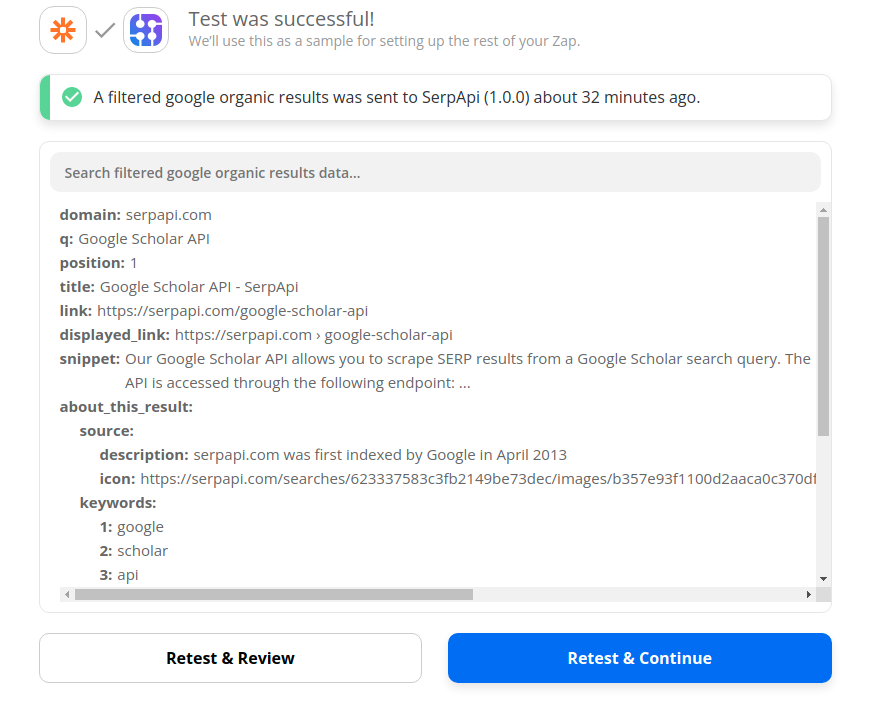This screenshot has height=708, width=876.
Task: Click the horizontal scrollbar right arrow
Action: click(810, 593)
